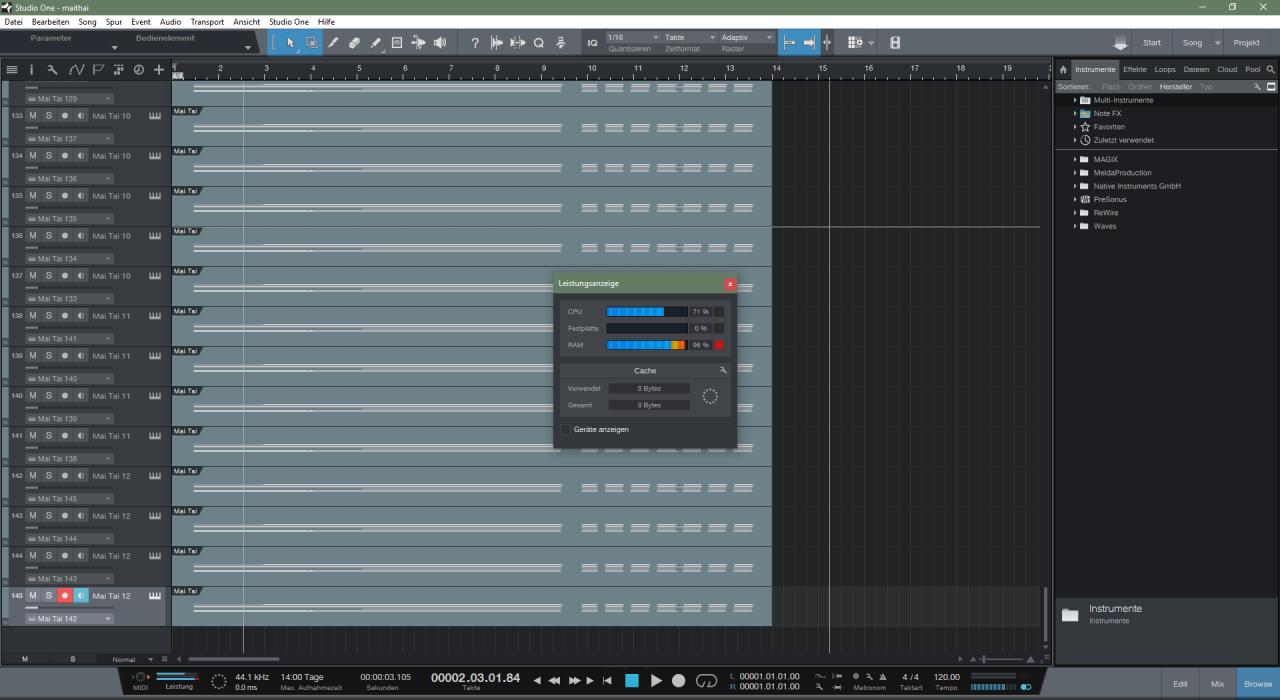Show automation curve icon

(76, 70)
